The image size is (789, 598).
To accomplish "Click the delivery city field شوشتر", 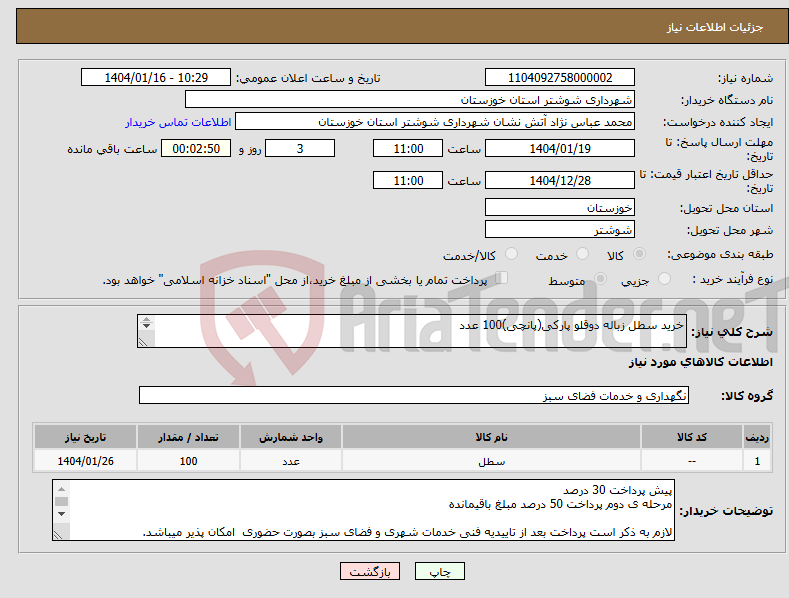I will coord(560,230).
